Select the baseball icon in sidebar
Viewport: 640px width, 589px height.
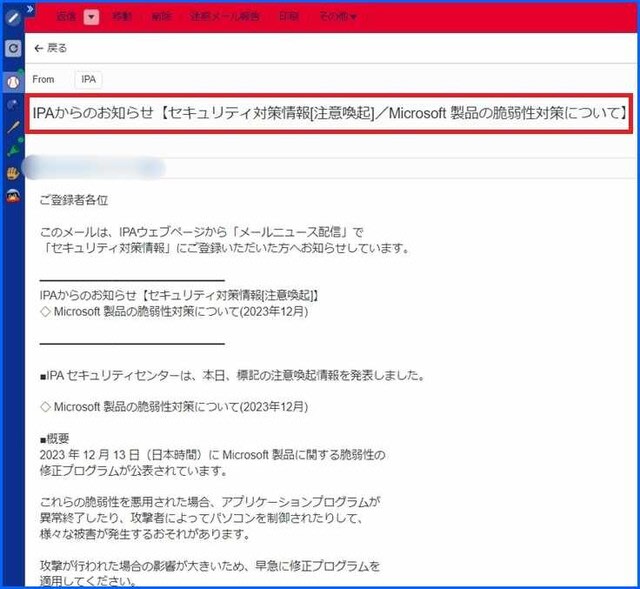tap(13, 82)
